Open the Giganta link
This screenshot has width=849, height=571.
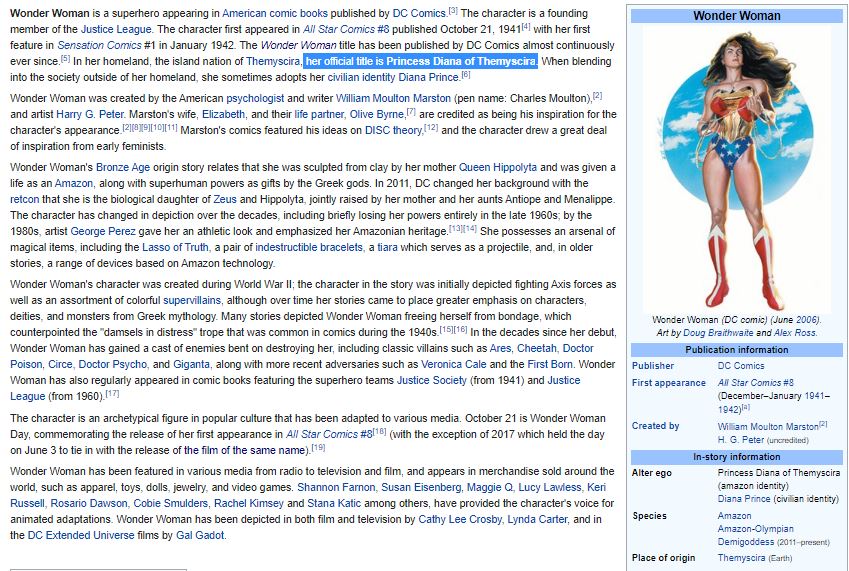[191, 364]
